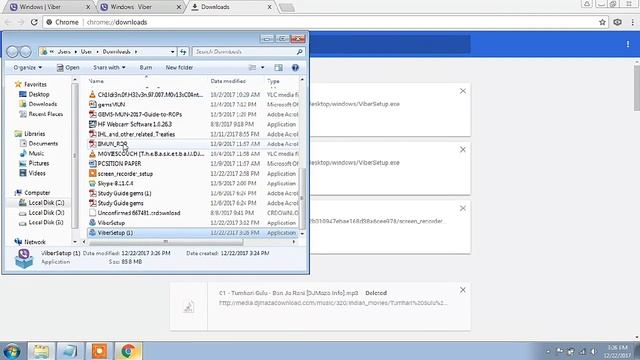640x360 pixels.
Task: Click the Explorer forward arrow button
Action: [25, 51]
